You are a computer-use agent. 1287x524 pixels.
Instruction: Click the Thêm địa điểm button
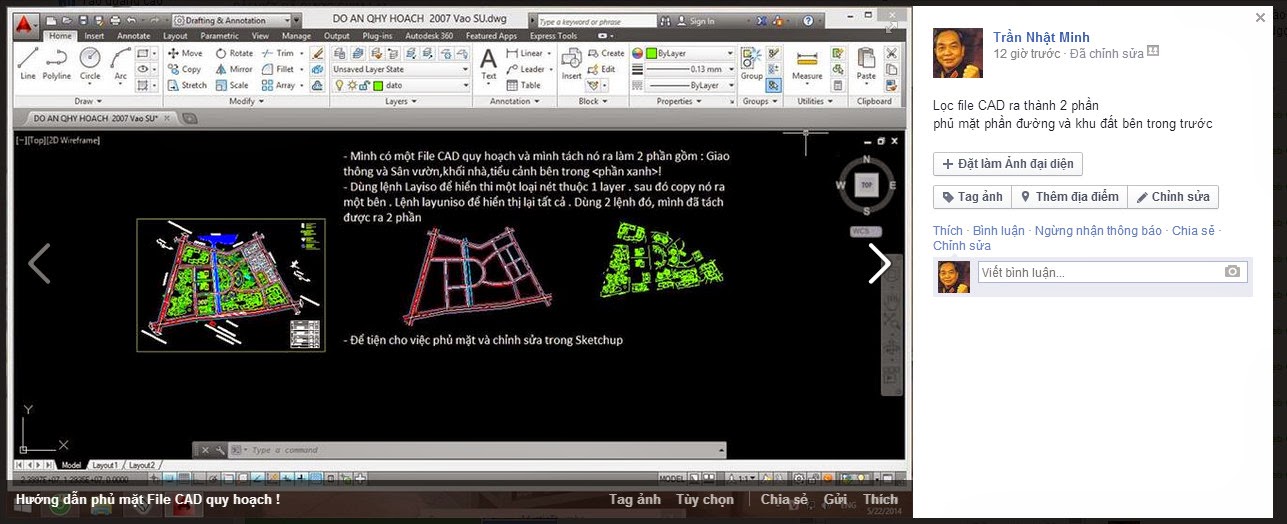[x=1069, y=197]
